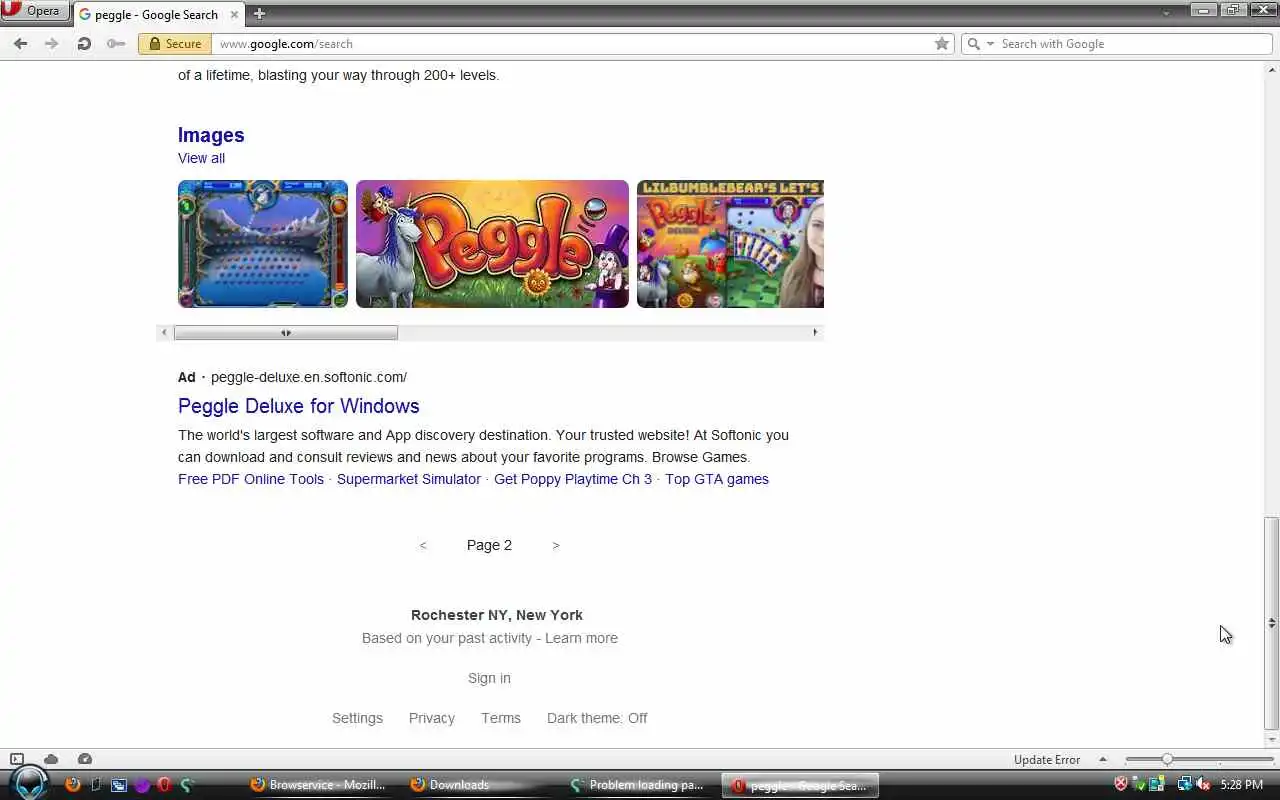
Task: Click Update Error status text
Action: pyautogui.click(x=1047, y=760)
